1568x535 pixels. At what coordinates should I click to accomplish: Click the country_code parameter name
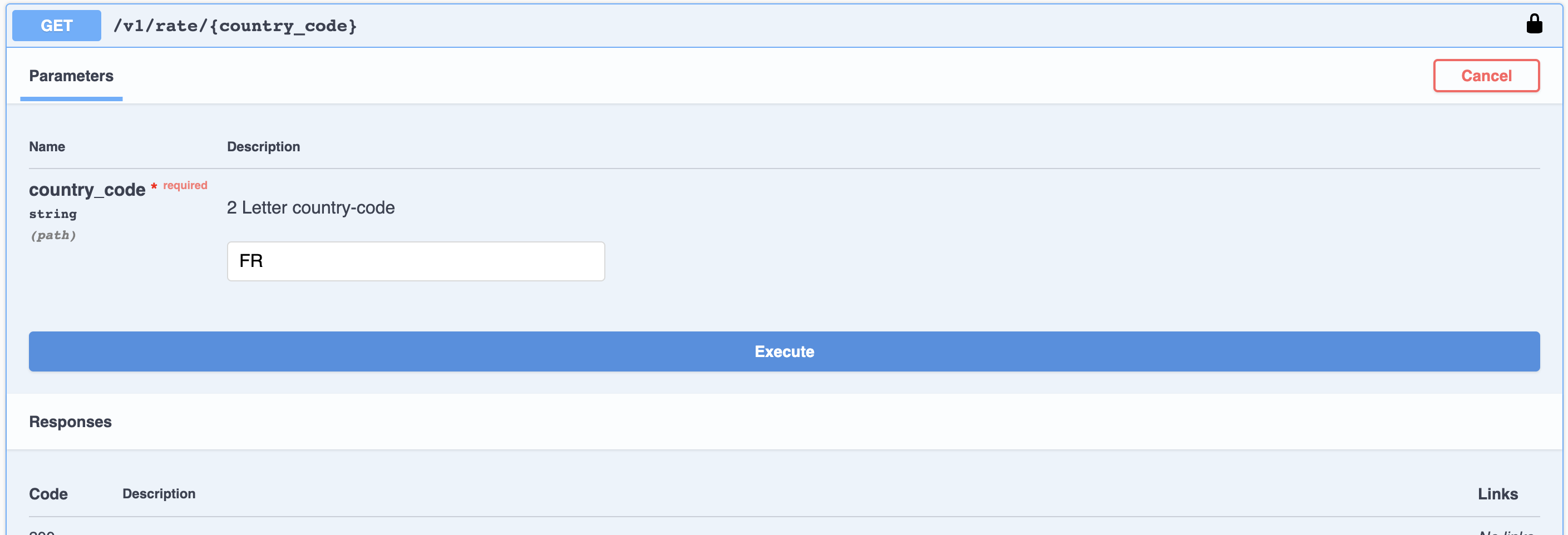(x=87, y=190)
